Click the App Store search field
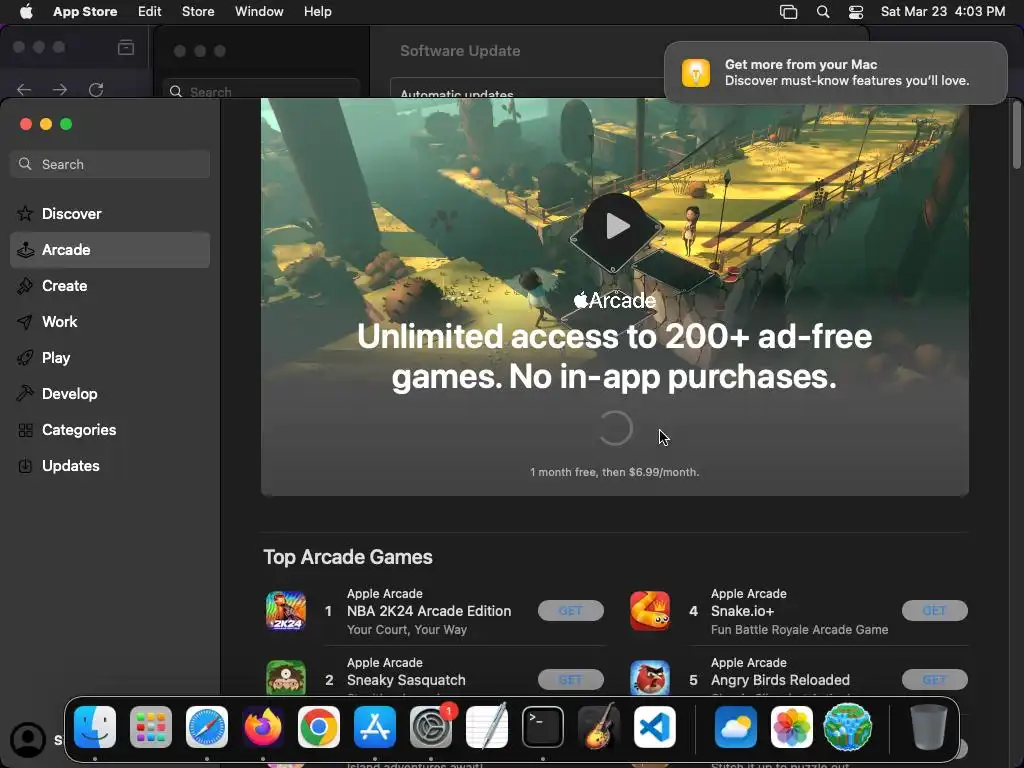Screen dimensions: 1024x768 [110, 164]
